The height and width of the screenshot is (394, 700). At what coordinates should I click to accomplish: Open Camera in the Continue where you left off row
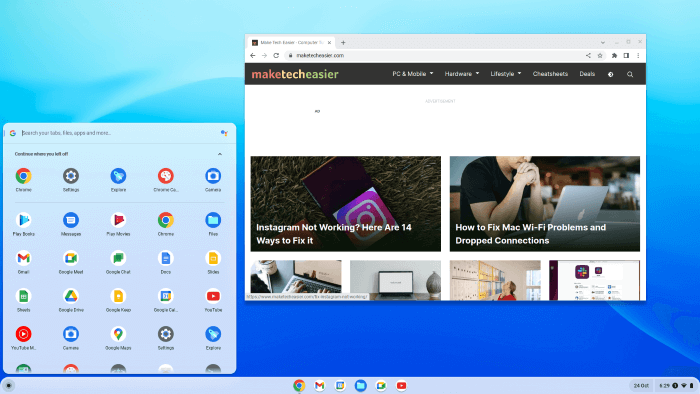213,176
